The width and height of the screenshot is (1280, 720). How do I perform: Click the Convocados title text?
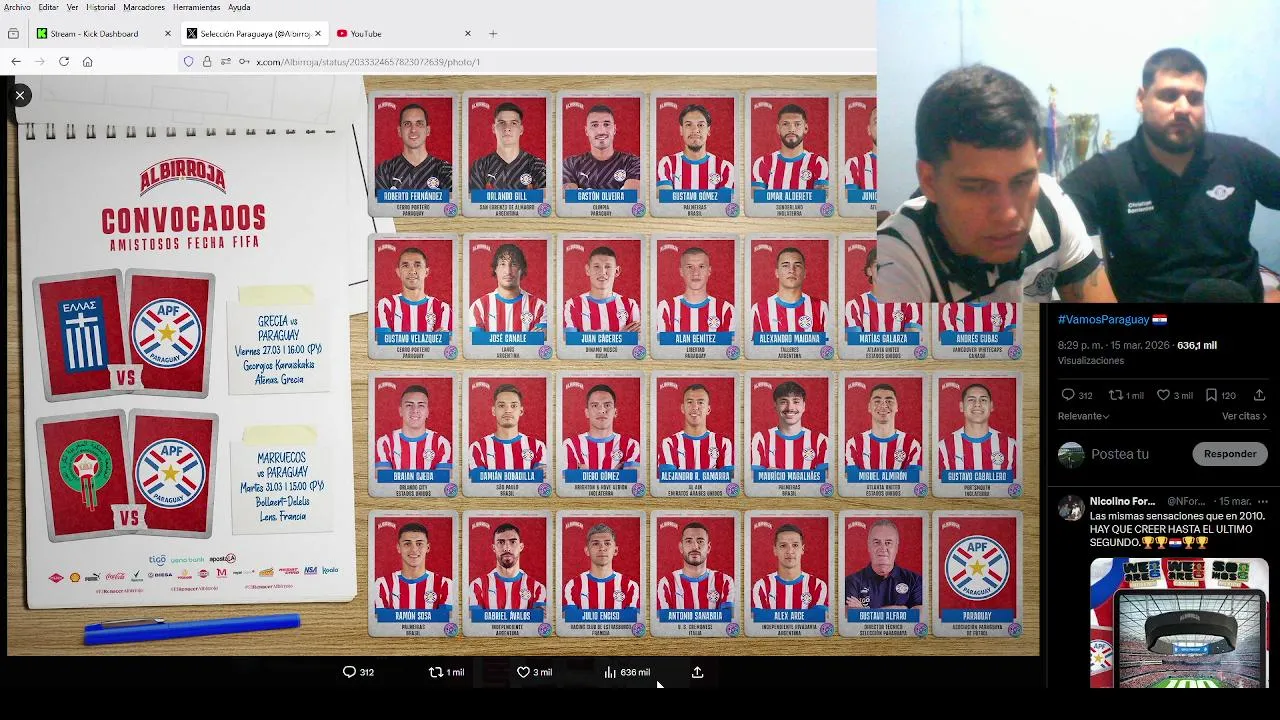[x=184, y=220]
